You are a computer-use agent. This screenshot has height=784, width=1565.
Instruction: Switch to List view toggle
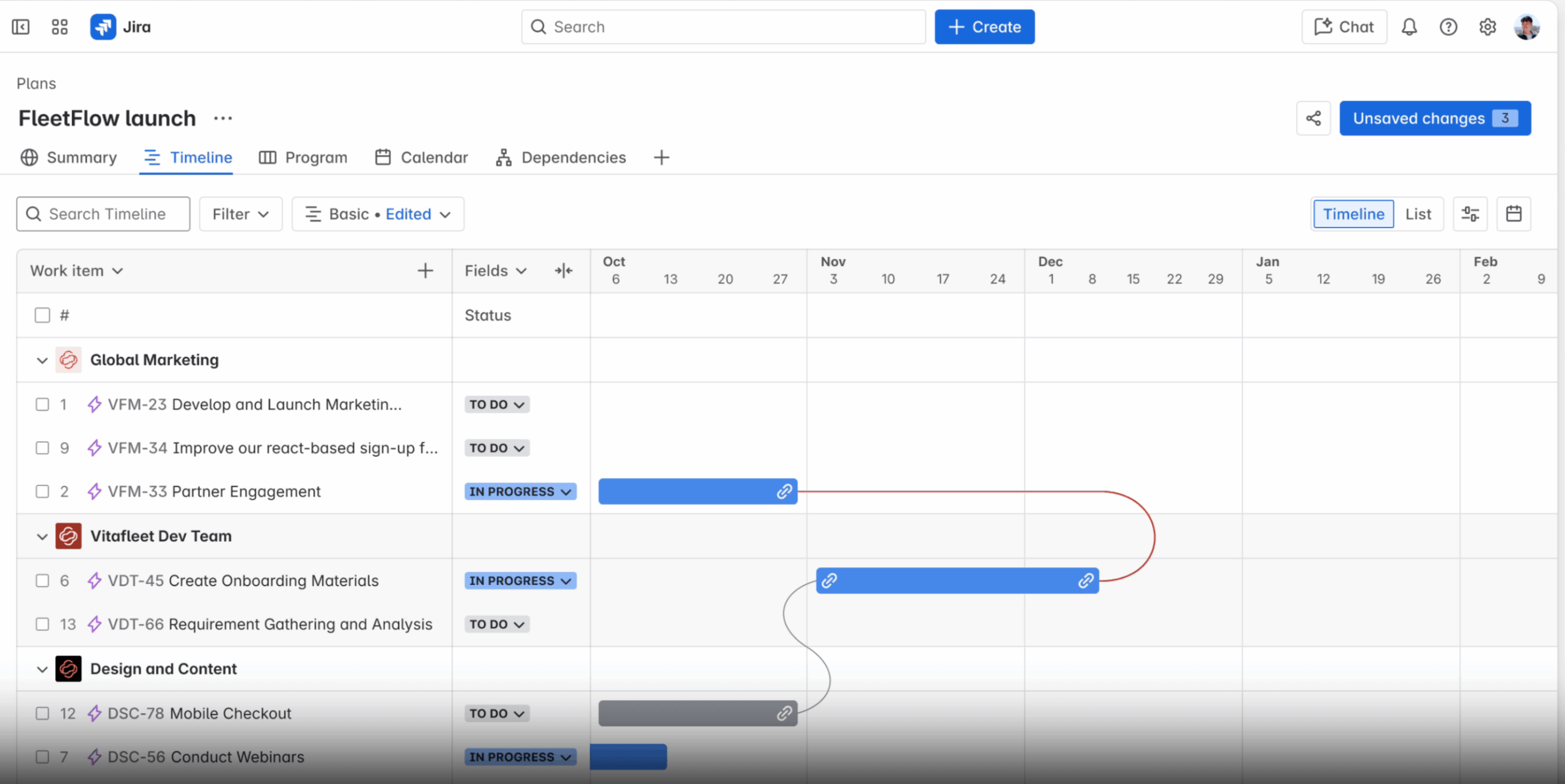(1418, 214)
